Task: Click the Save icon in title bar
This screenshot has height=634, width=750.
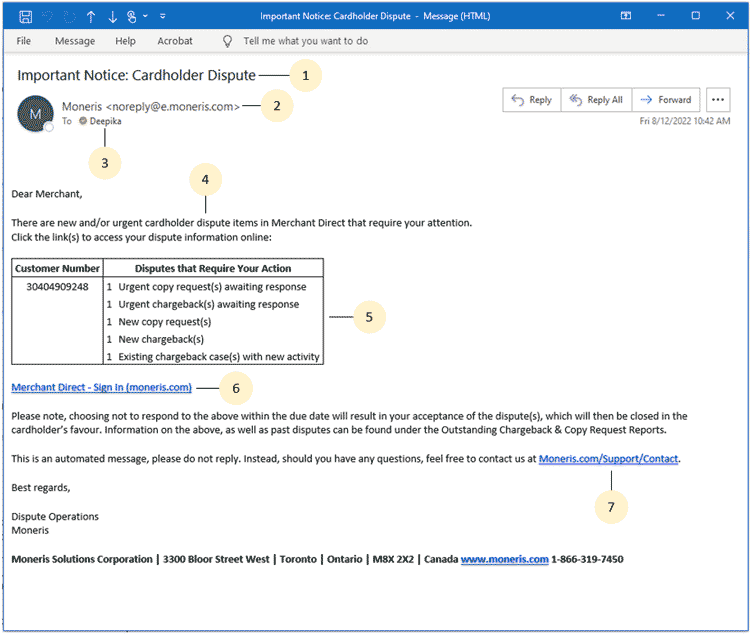Action: tap(25, 17)
